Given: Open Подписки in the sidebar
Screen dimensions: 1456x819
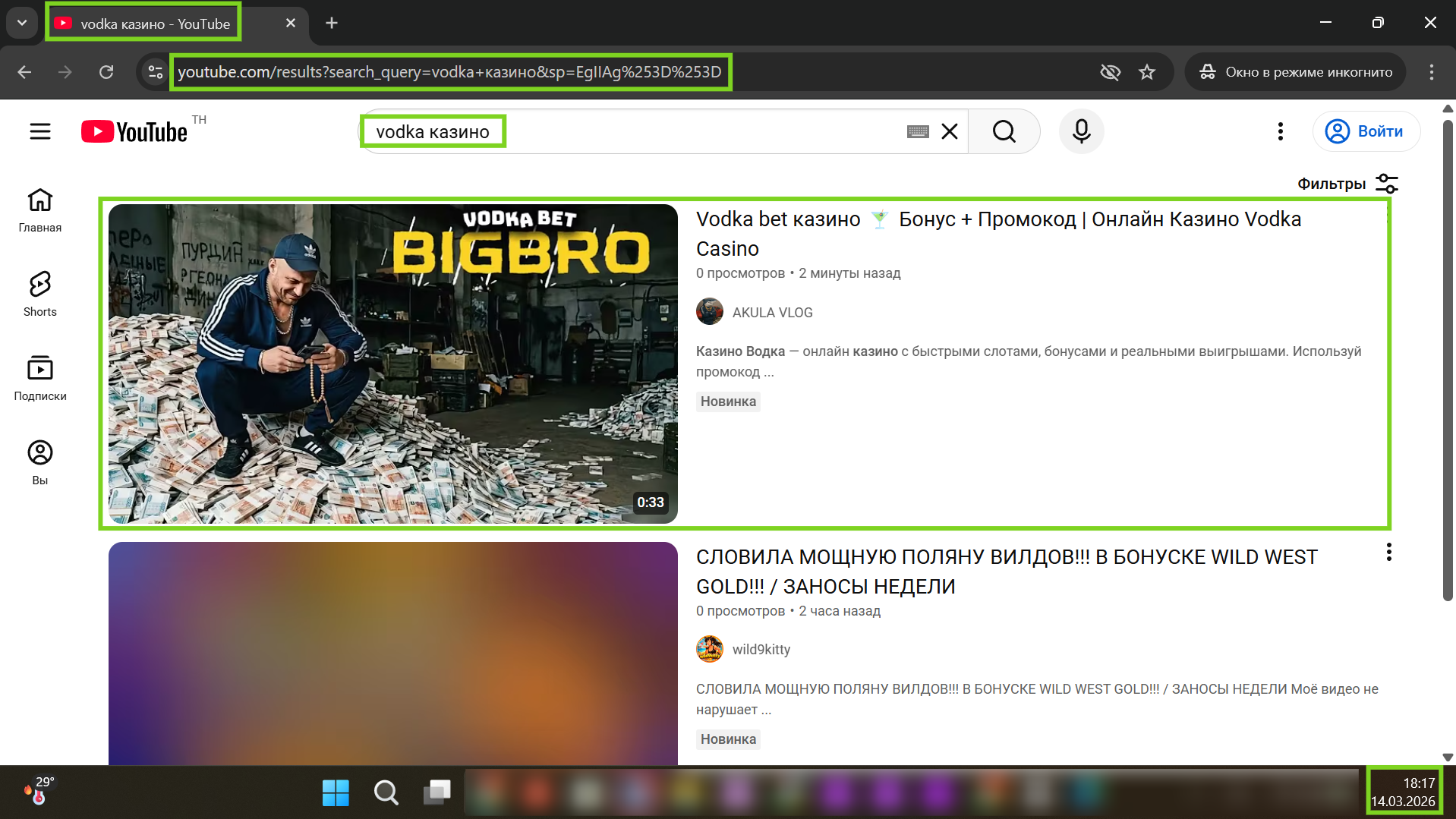Looking at the screenshot, I should pyautogui.click(x=40, y=377).
